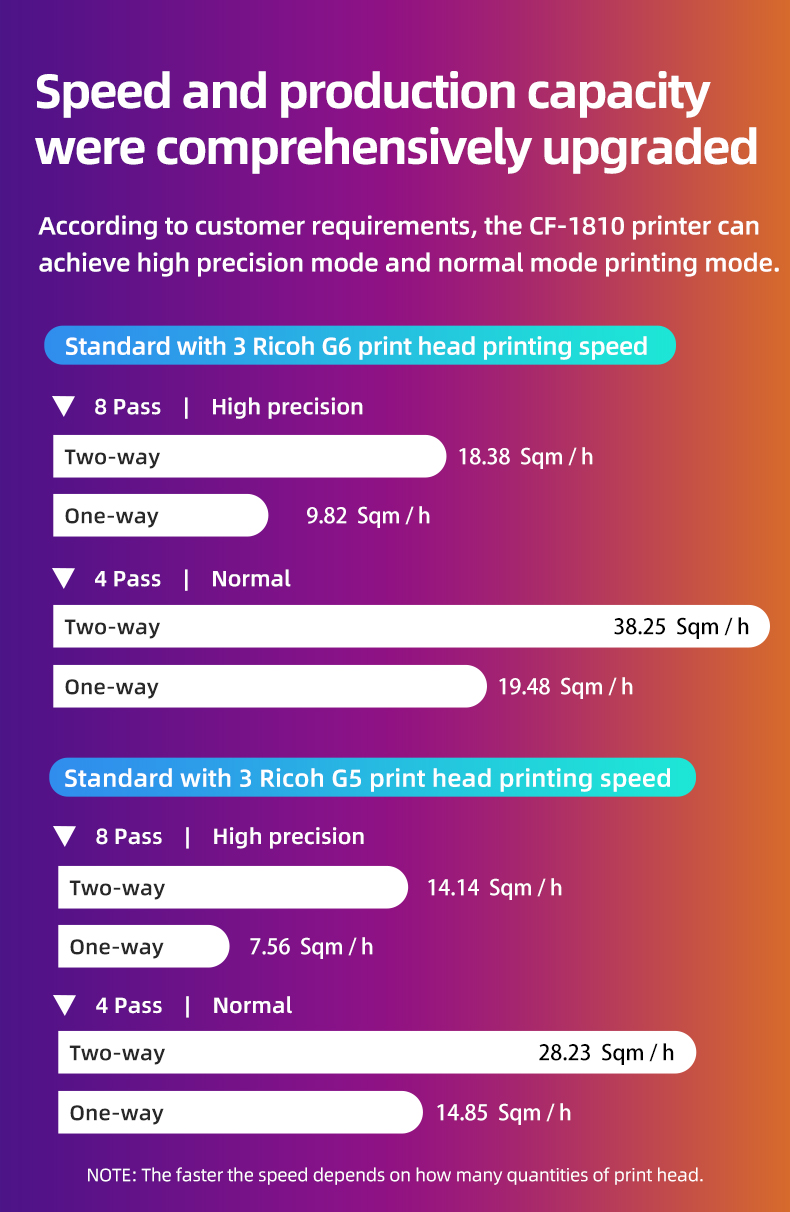Click the G5 14.14 Sqm/h Two-way bar
790x1212 pixels.
232,888
